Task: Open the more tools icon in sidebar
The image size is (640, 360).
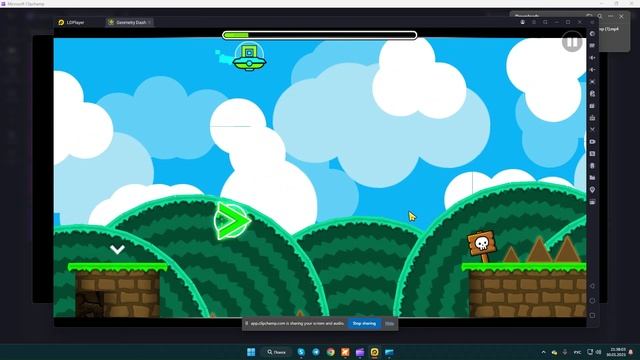Action: [592, 202]
